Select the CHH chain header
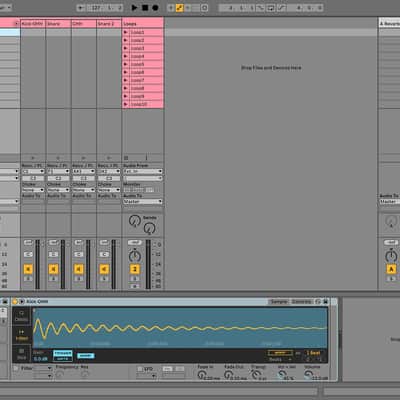Image resolution: width=400 pixels, height=400 pixels. (84, 24)
